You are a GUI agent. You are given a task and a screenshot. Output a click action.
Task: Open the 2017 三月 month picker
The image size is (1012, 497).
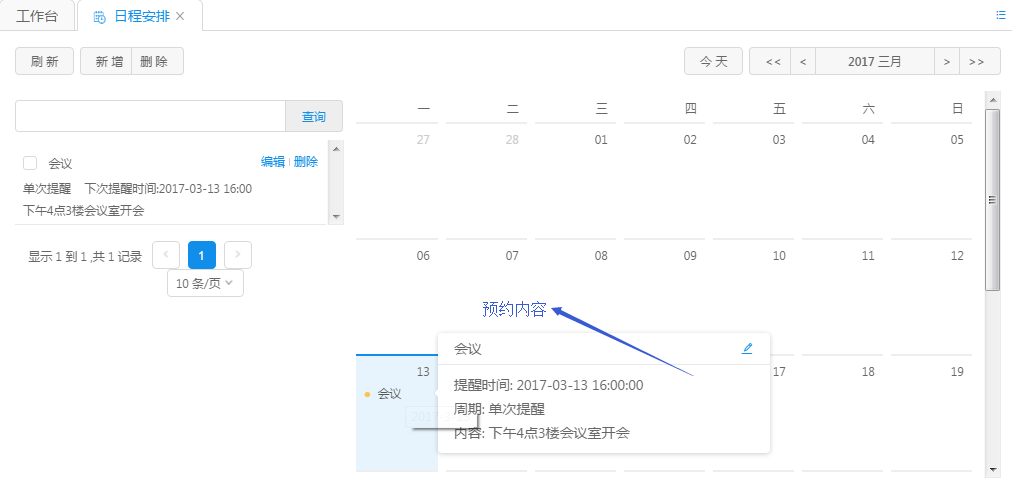click(875, 62)
